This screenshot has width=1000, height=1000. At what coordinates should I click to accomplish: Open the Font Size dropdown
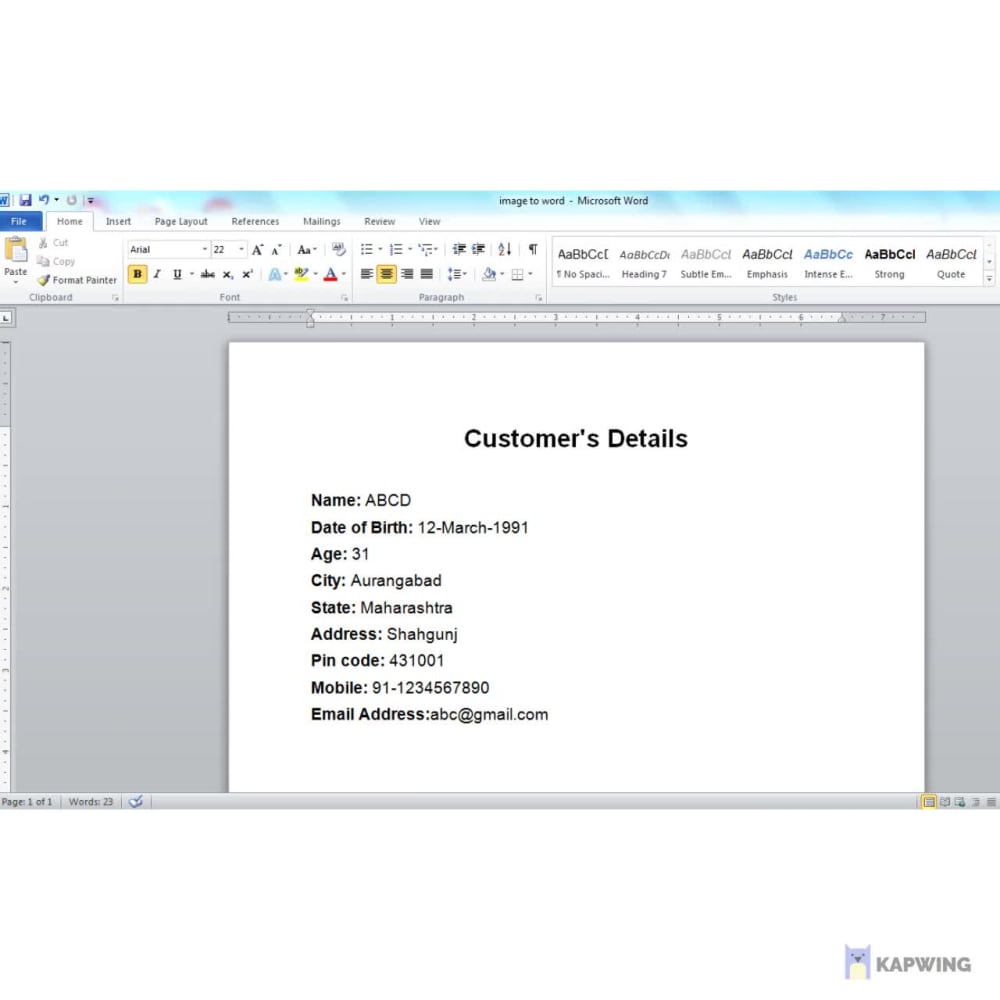tap(238, 248)
